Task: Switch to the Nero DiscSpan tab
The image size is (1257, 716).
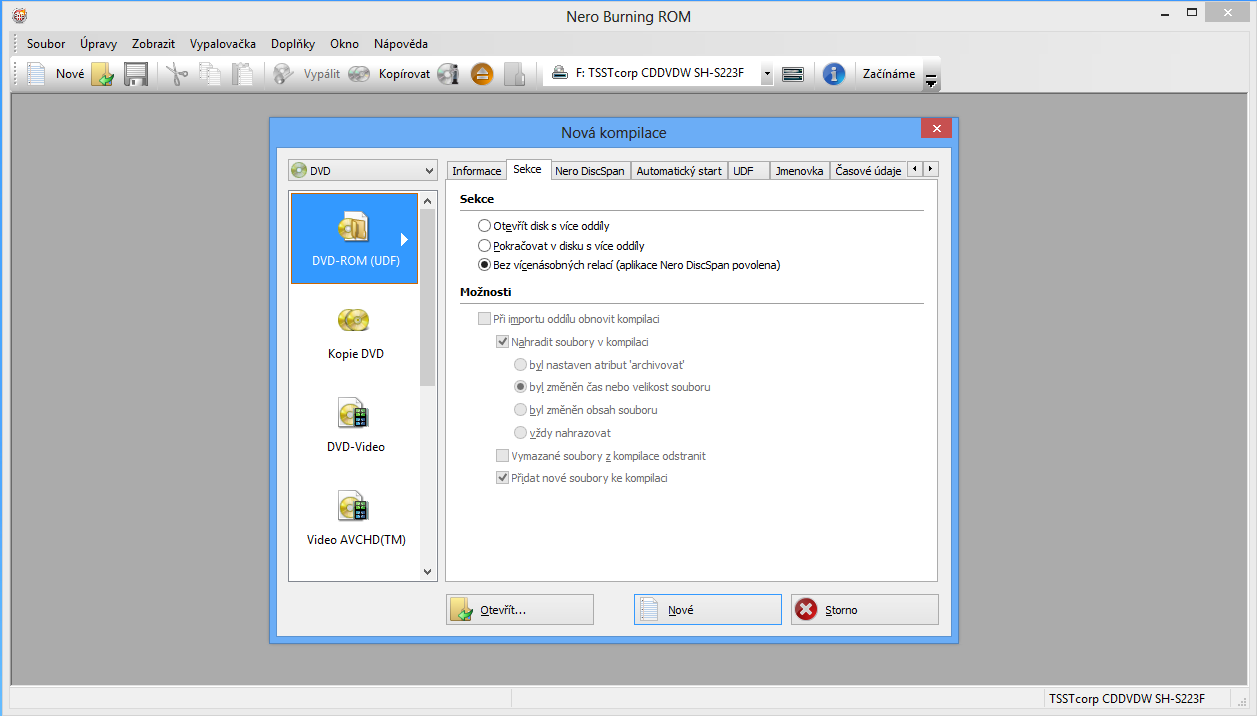Action: [590, 171]
